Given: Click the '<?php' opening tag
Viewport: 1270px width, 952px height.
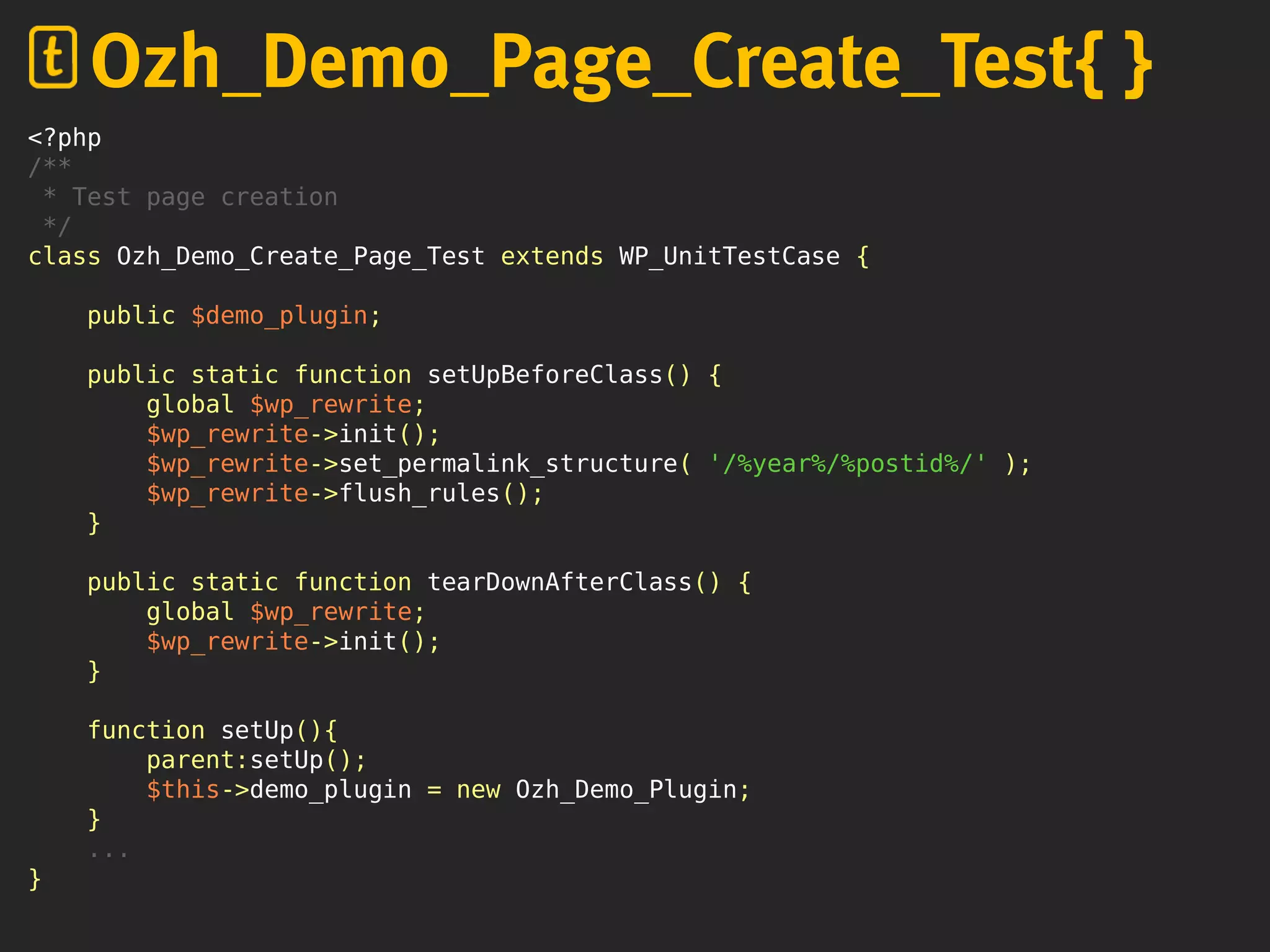Looking at the screenshot, I should pos(64,138).
